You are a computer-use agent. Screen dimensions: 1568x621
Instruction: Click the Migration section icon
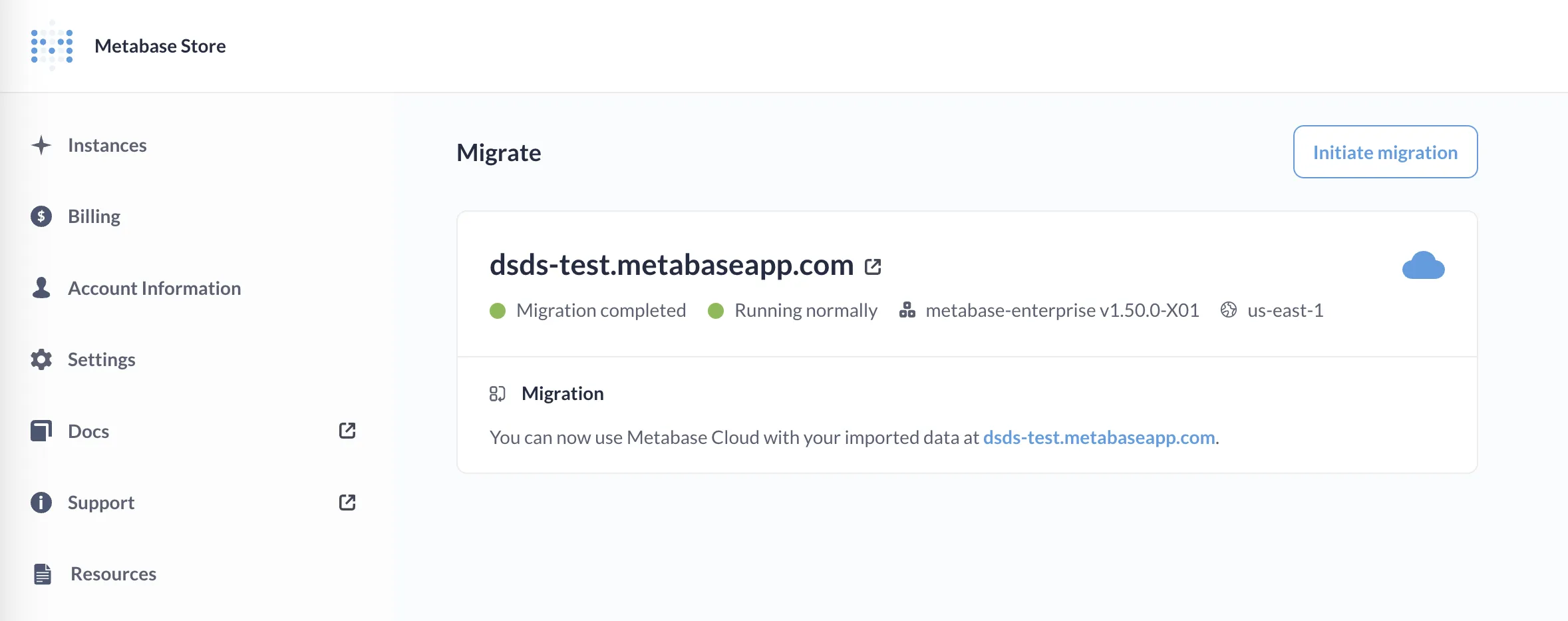coord(498,393)
